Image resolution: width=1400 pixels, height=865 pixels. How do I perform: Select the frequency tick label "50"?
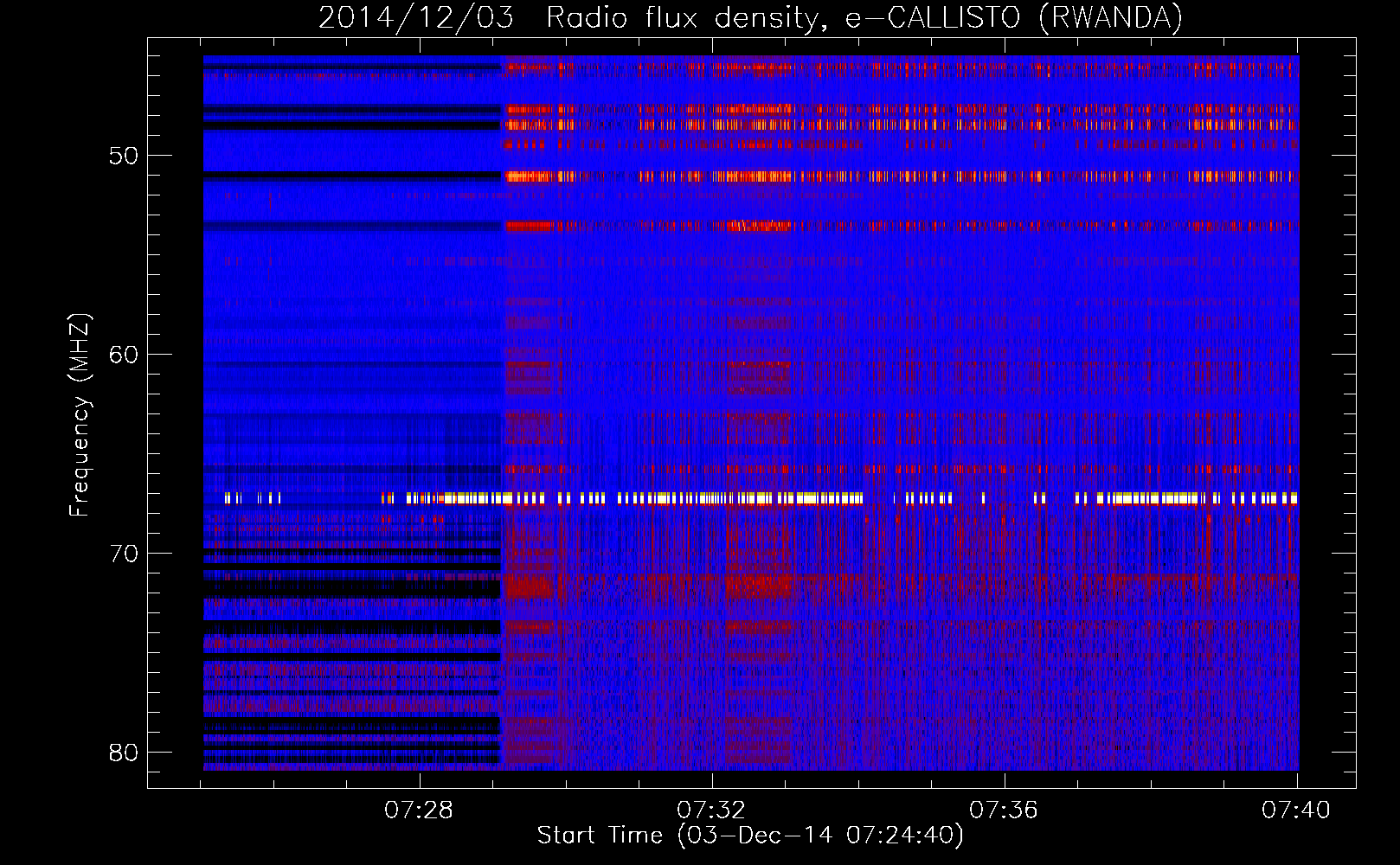click(124, 156)
